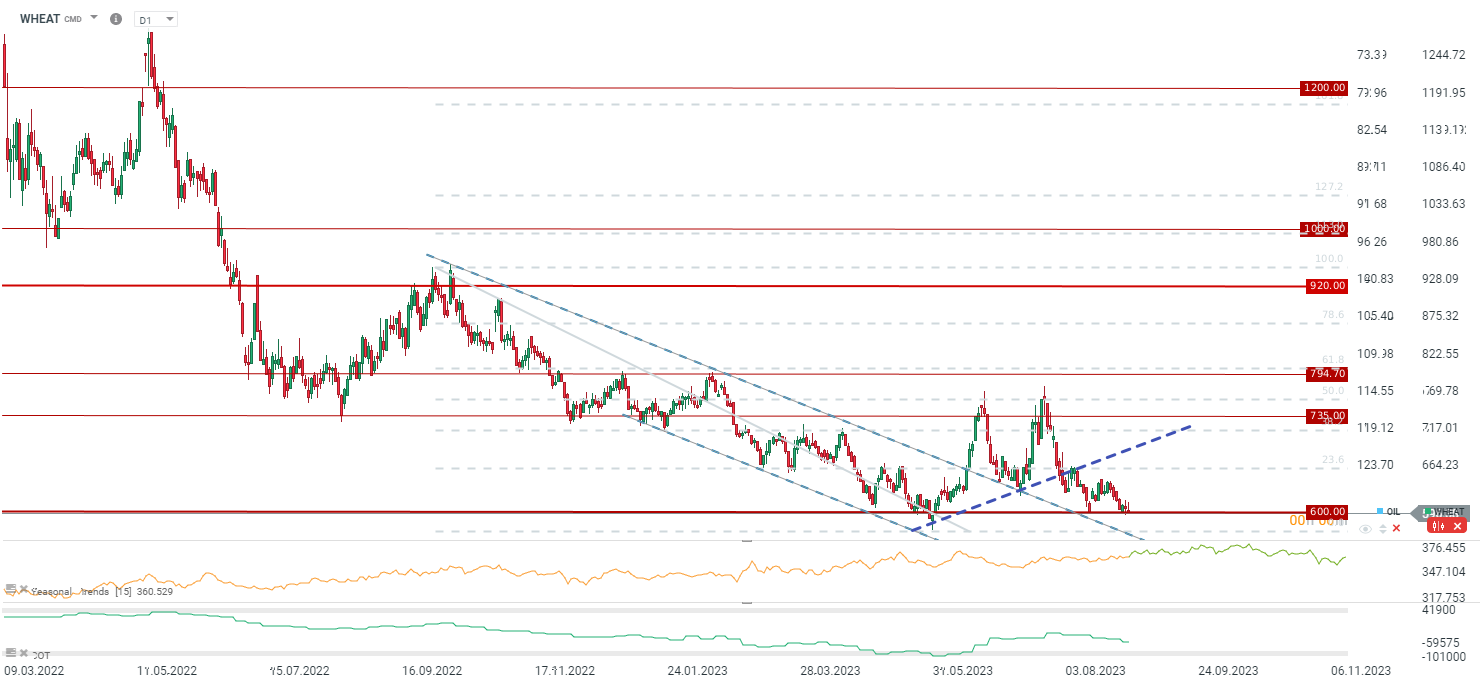1482x694 pixels.
Task: Open Seasonal Trends indicator settings icon
Action: 10,589
